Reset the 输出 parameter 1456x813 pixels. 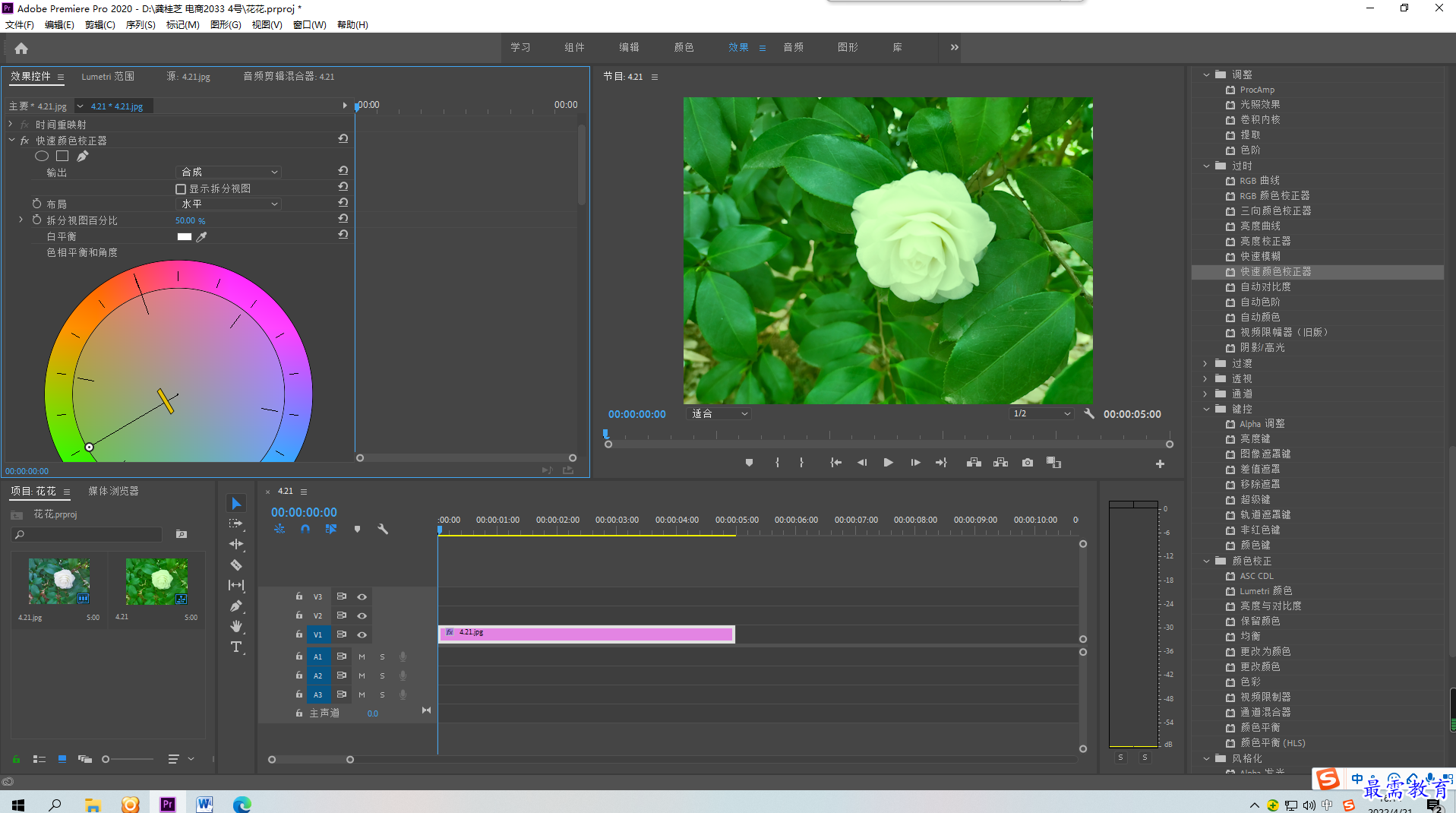click(x=343, y=171)
